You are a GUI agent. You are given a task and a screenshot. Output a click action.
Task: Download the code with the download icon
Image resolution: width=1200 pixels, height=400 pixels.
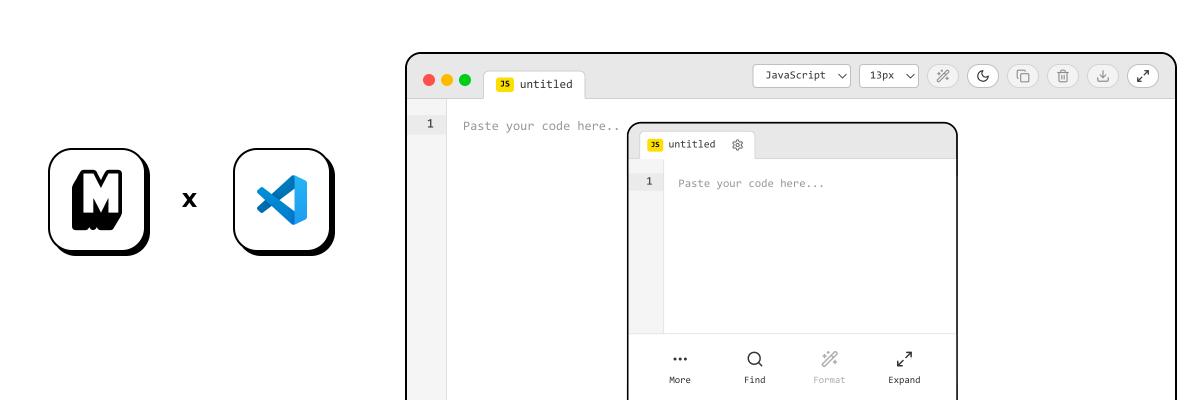tap(1103, 76)
